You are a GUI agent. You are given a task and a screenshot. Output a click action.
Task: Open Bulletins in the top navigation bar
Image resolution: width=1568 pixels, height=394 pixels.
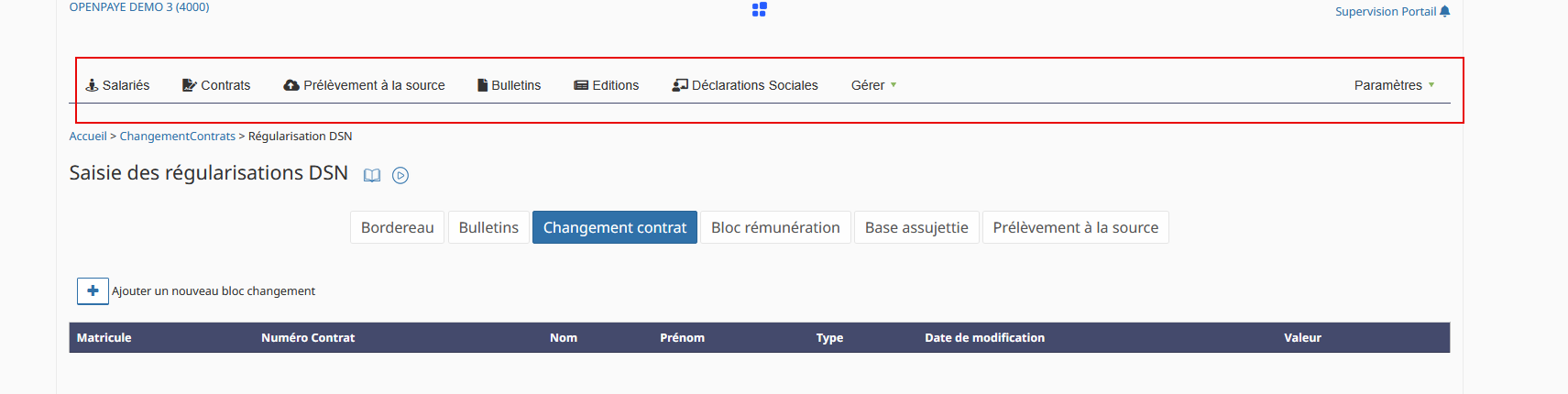coord(509,85)
